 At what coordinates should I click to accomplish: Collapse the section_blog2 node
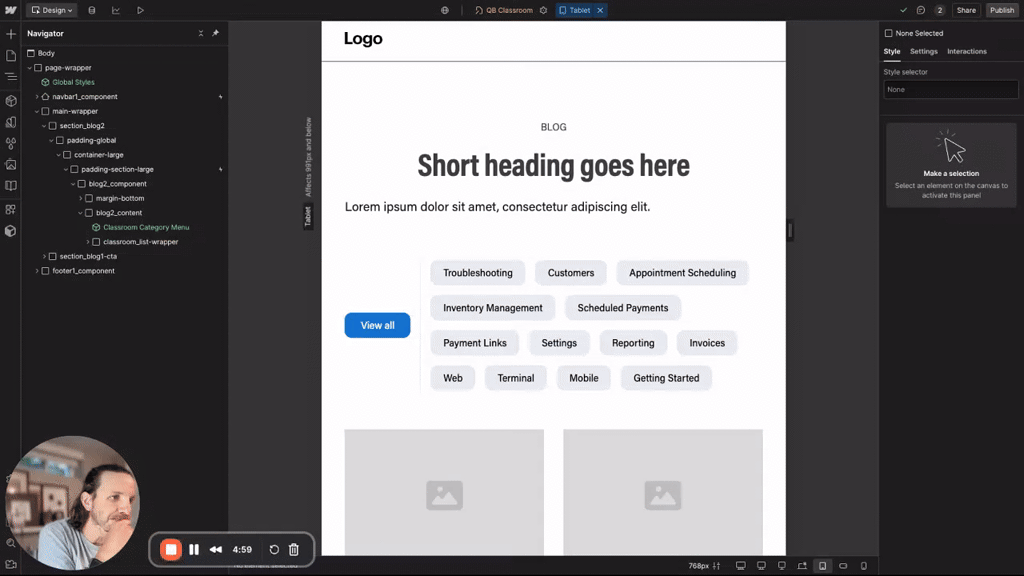(x=44, y=126)
